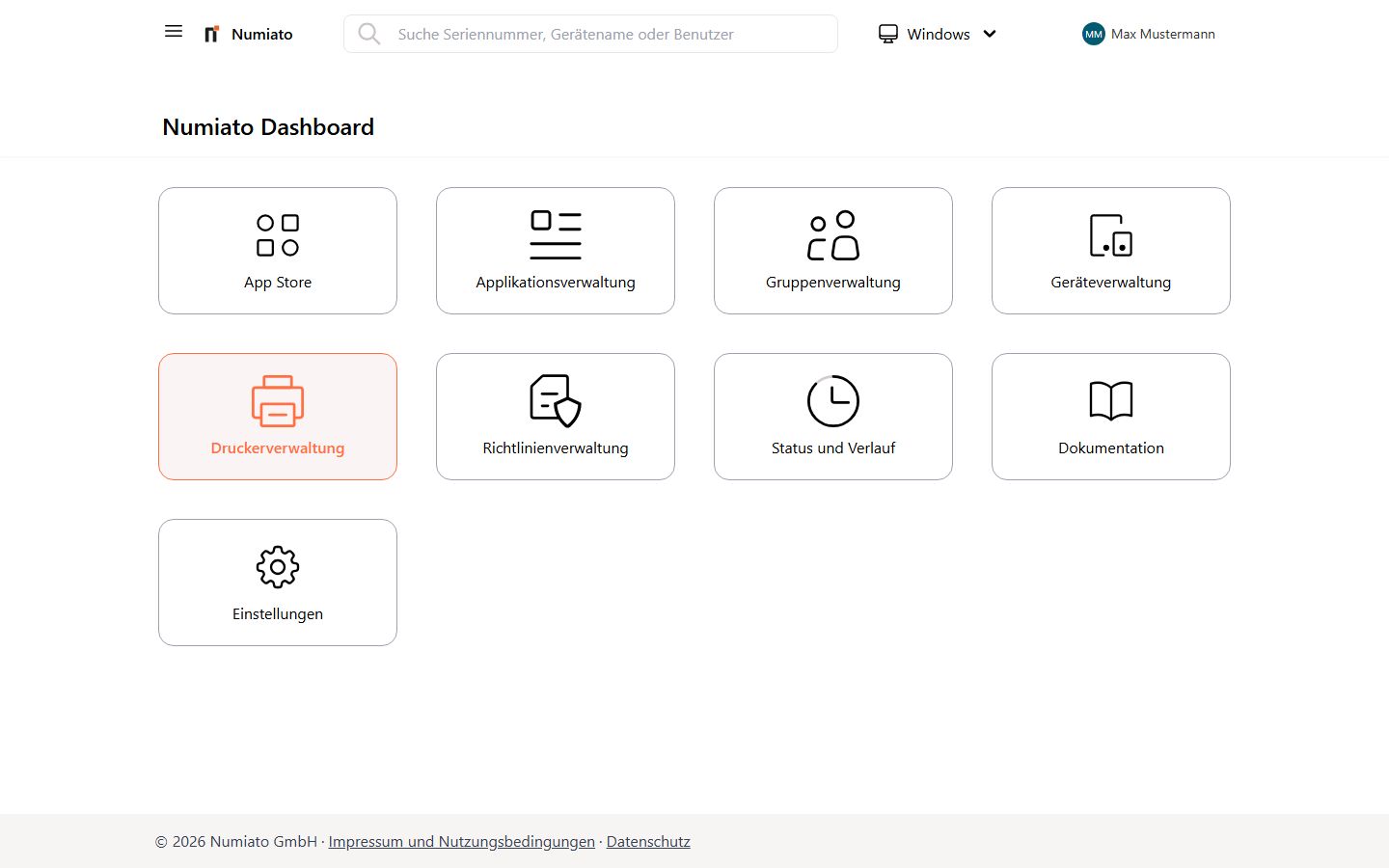1389x868 pixels.
Task: Open Applikationsverwaltung list icon
Action: tap(556, 235)
